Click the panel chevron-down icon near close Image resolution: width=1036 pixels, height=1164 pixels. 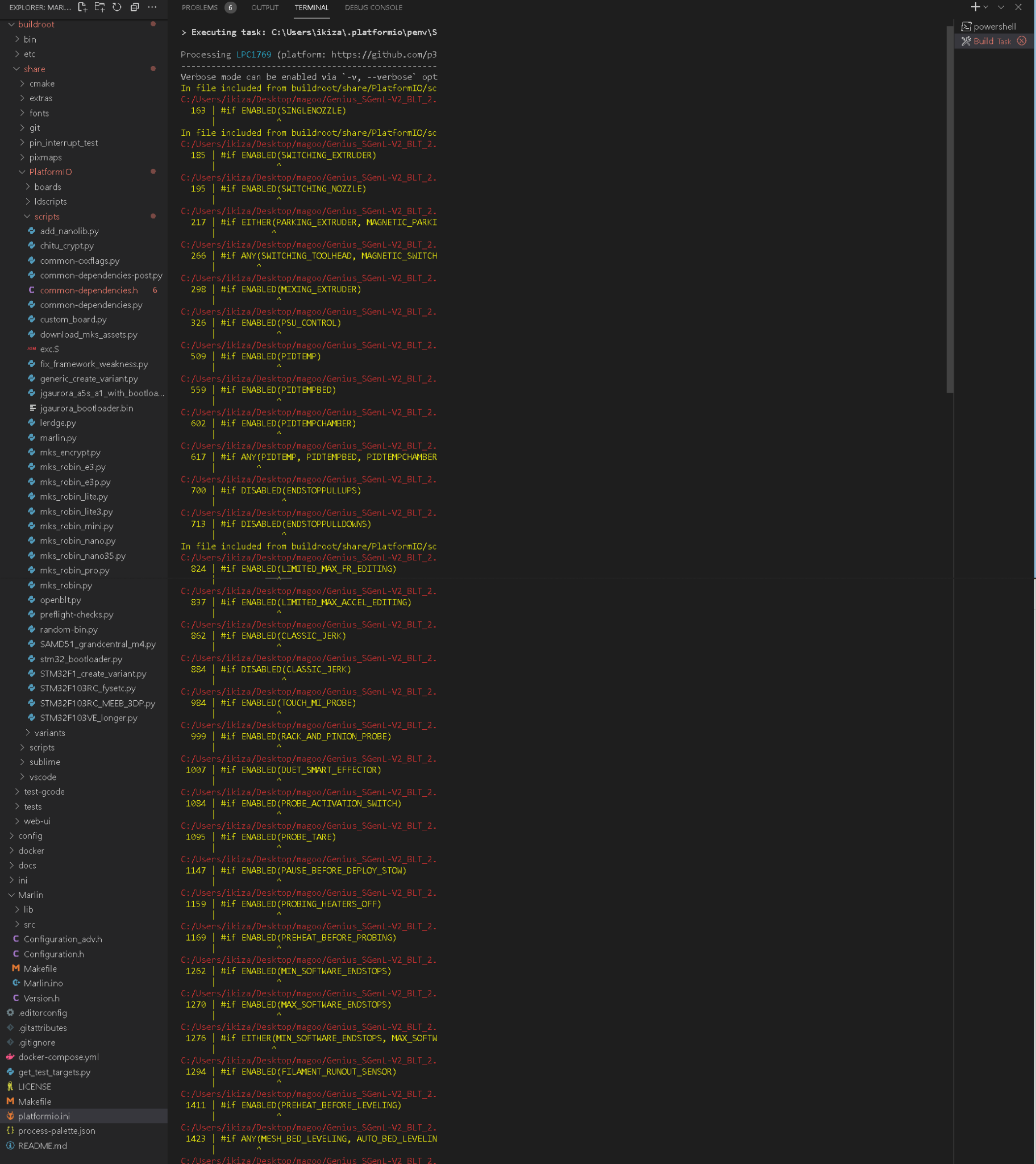[1001, 7]
